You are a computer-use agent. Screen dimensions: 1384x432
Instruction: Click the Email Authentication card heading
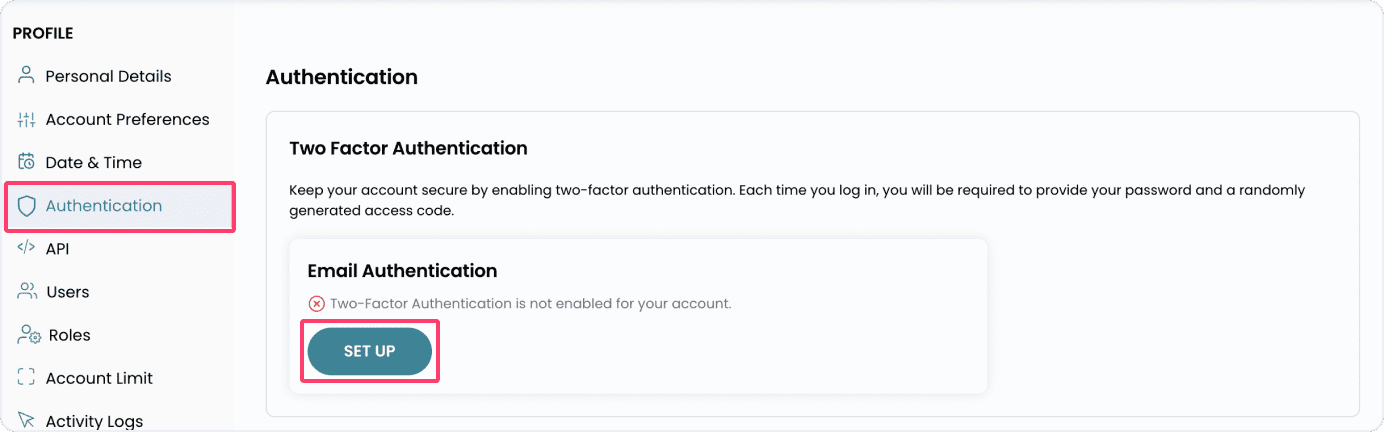click(402, 271)
